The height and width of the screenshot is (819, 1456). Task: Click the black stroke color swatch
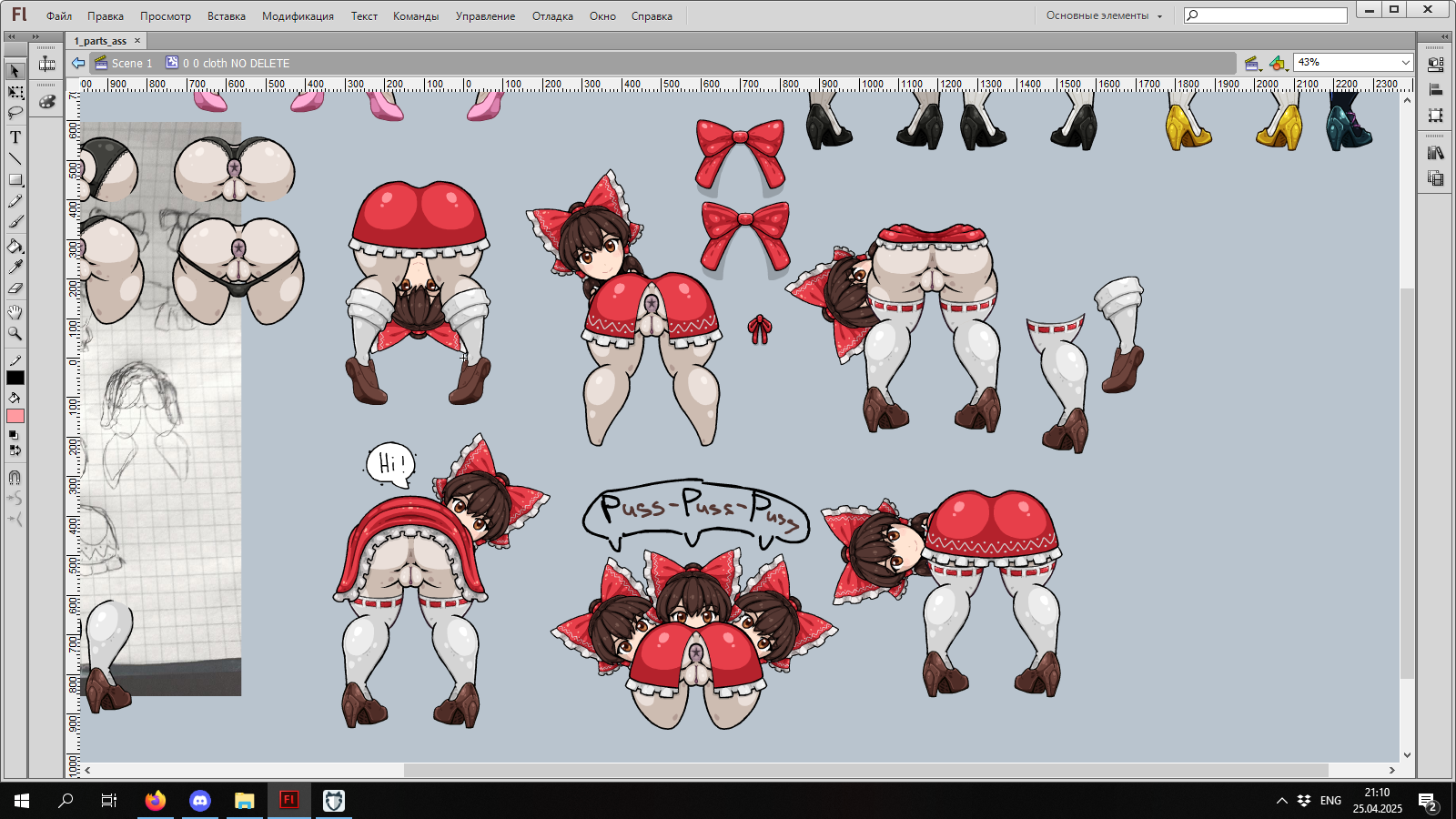(15, 379)
